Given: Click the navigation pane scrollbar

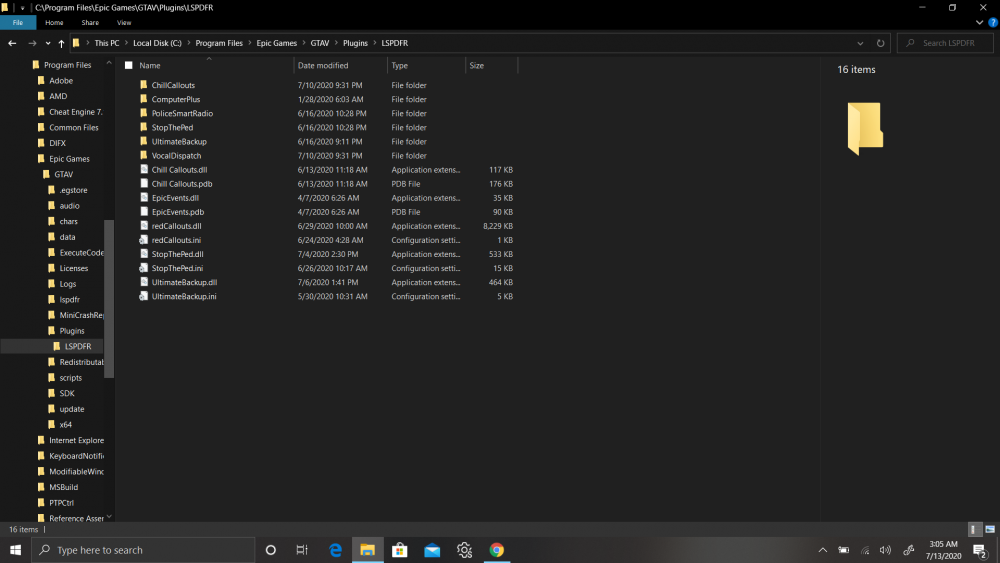Looking at the screenshot, I should (109, 298).
